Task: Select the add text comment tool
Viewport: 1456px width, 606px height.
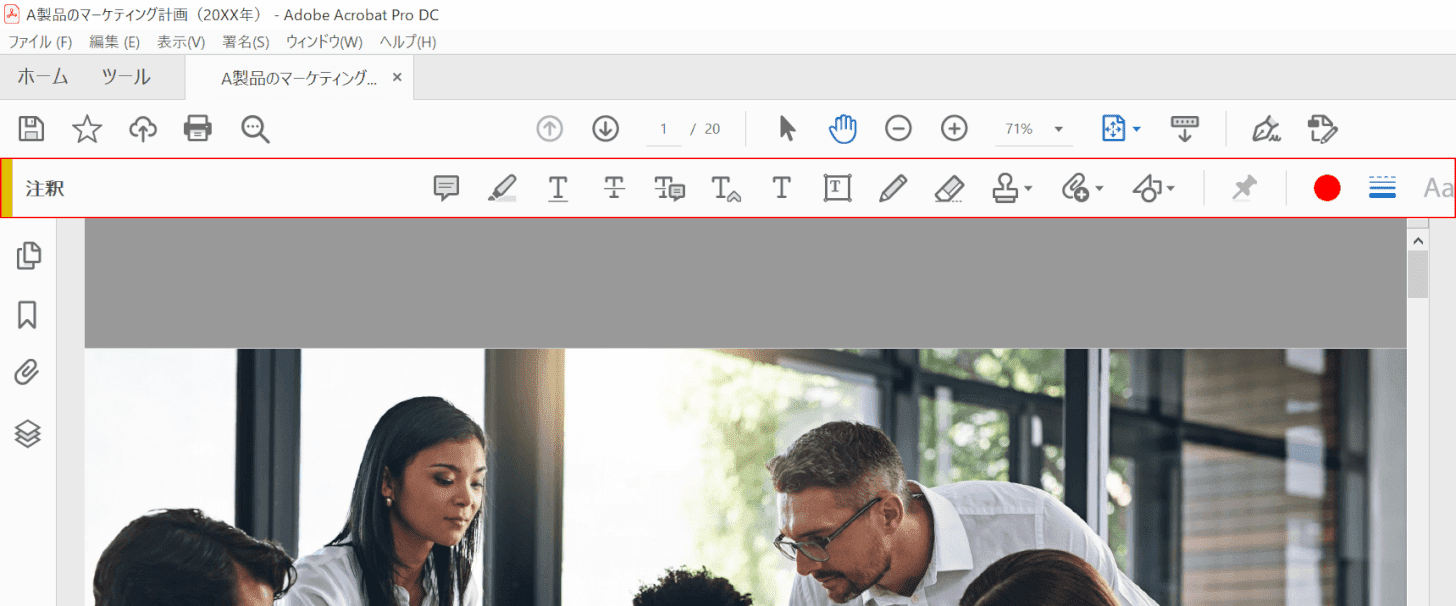Action: click(x=781, y=188)
